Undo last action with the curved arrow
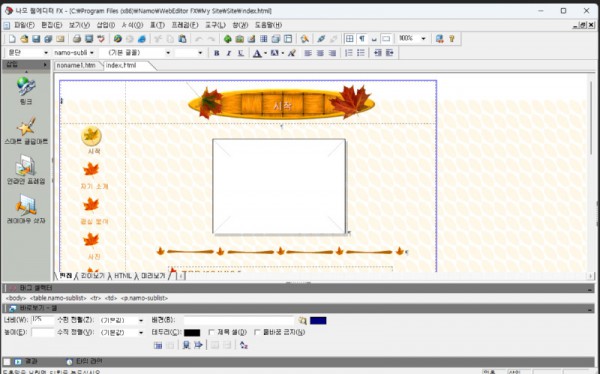The height and width of the screenshot is (374, 600). tap(199, 39)
